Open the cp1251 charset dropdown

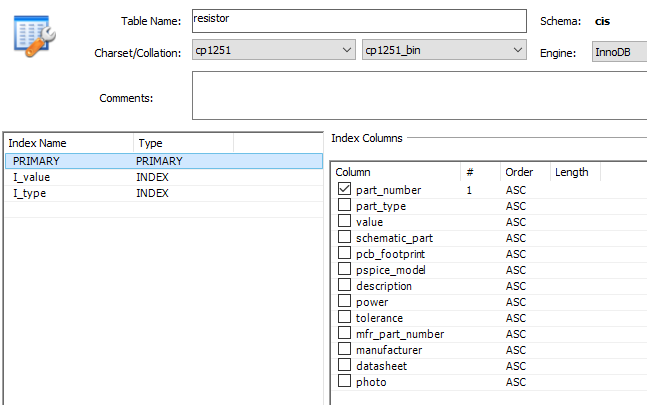pos(273,50)
